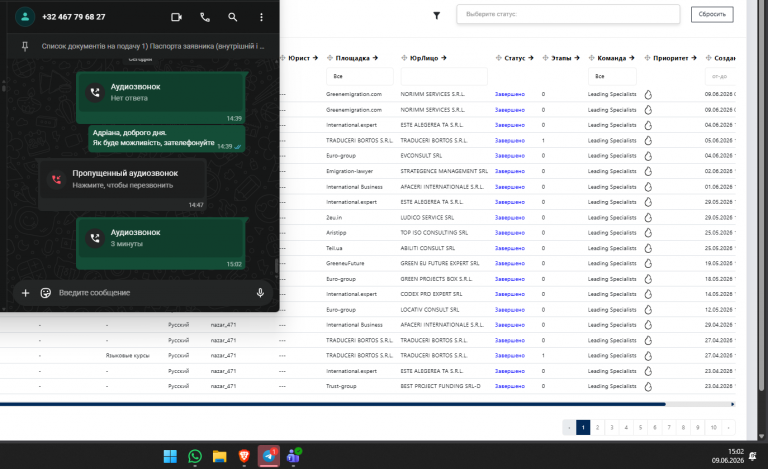The width and height of the screenshot is (768, 469).
Task: Open Telegram from the taskbar
Action: (268, 456)
